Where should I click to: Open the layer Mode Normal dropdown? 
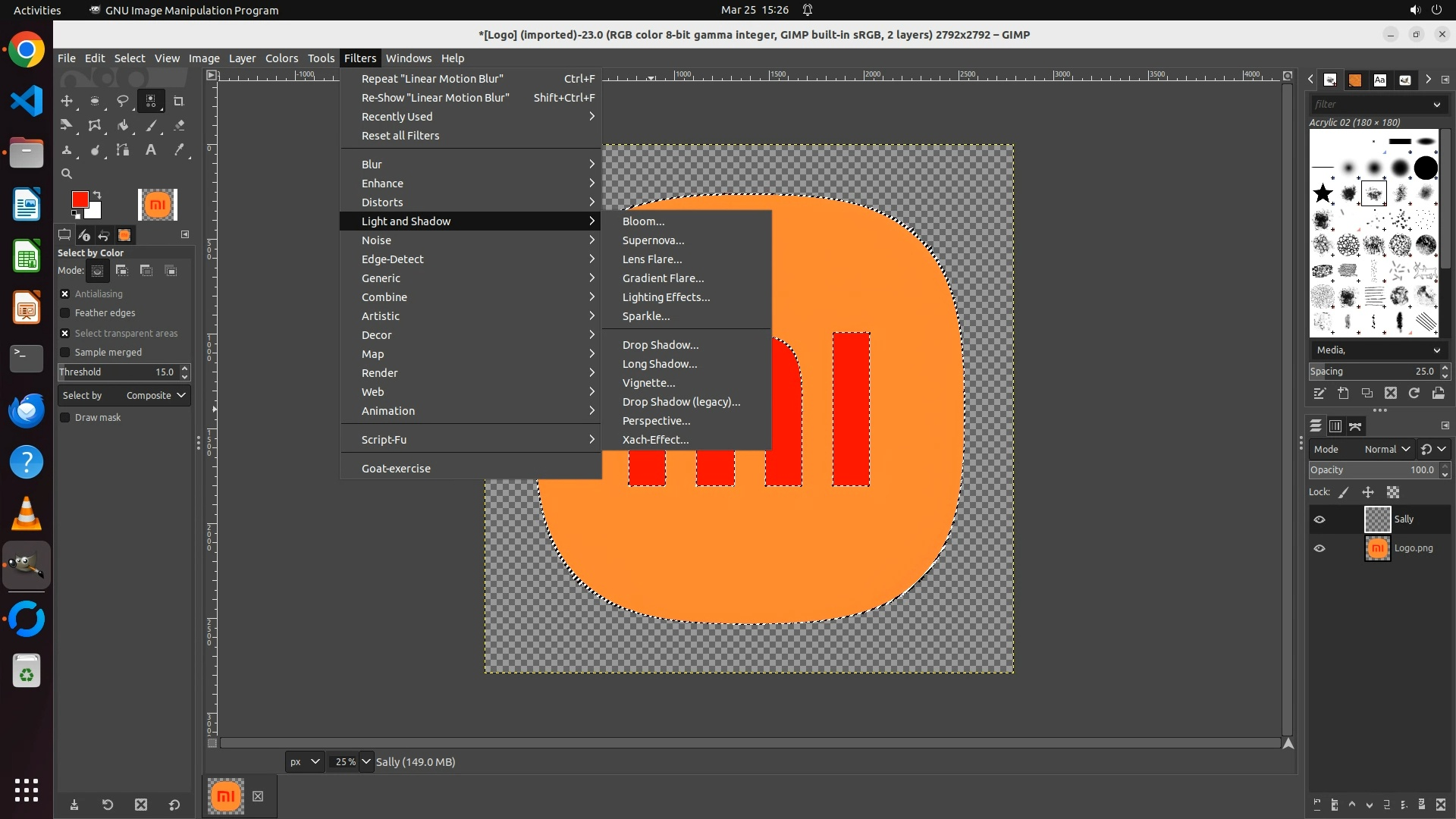click(x=1386, y=450)
